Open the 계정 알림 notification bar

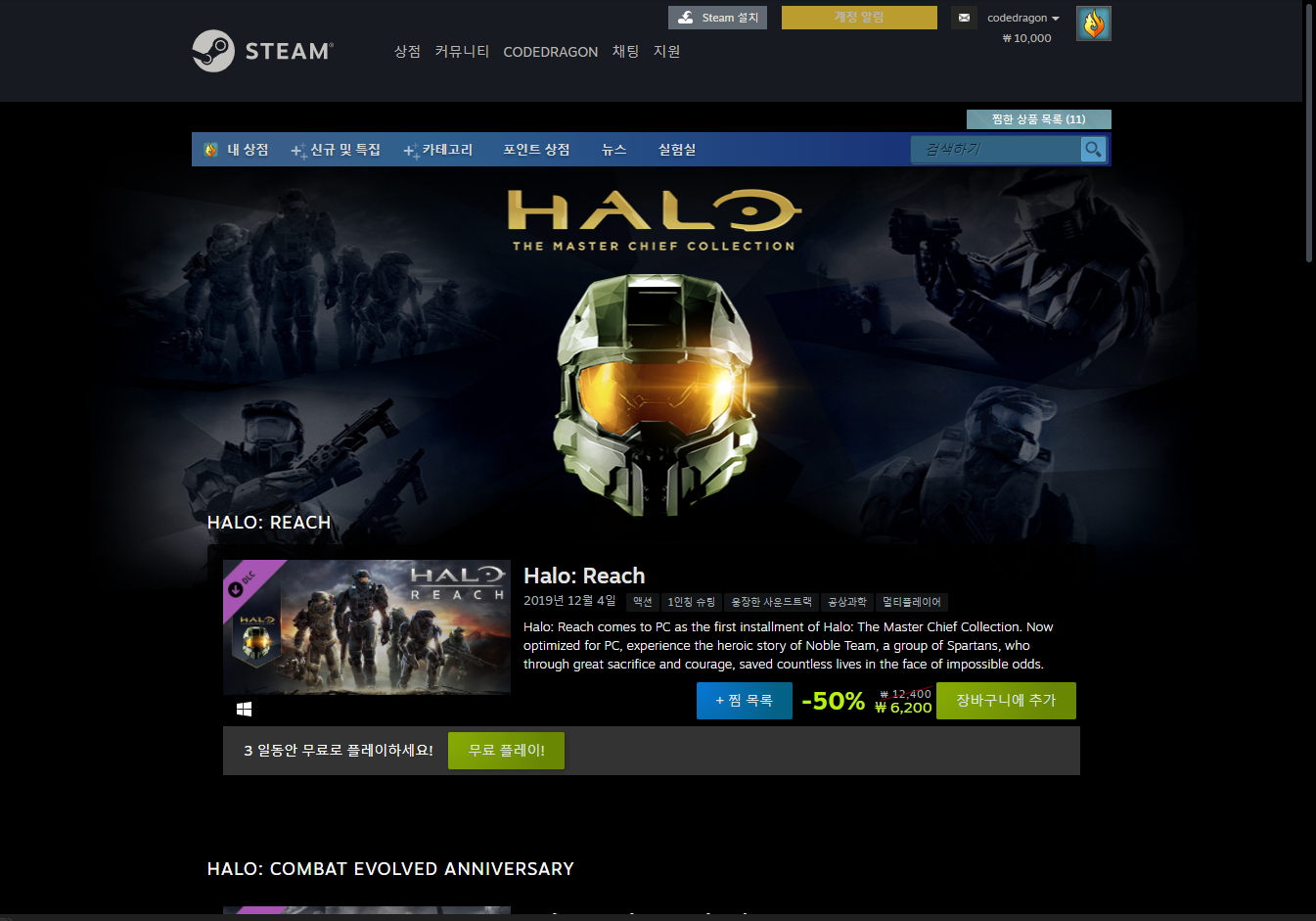point(859,18)
